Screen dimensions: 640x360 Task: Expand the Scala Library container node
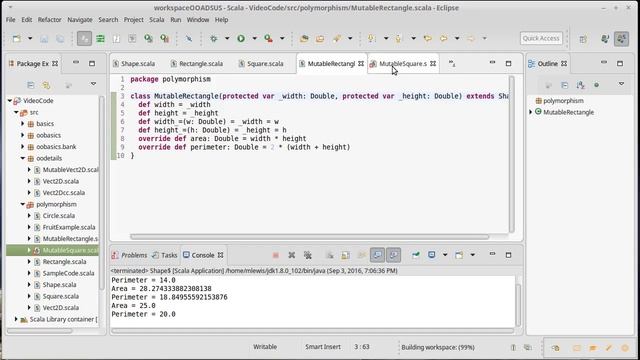(16, 319)
